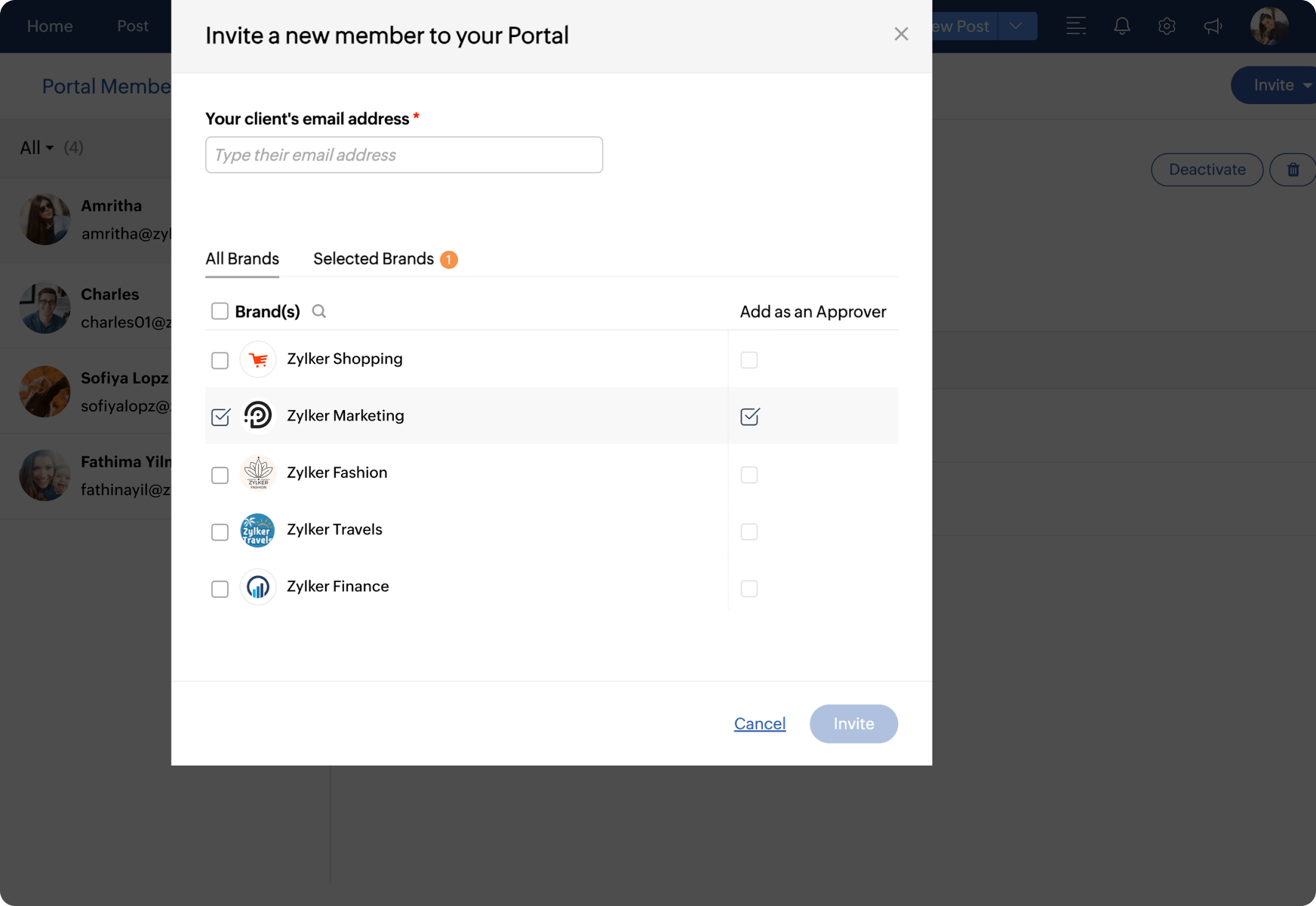Viewport: 1316px width, 906px height.
Task: Click the brand search magnifier icon
Action: pyautogui.click(x=319, y=311)
